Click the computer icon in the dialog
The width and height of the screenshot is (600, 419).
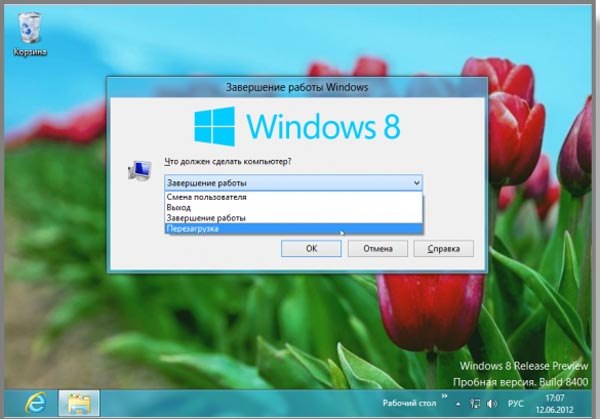tap(140, 170)
